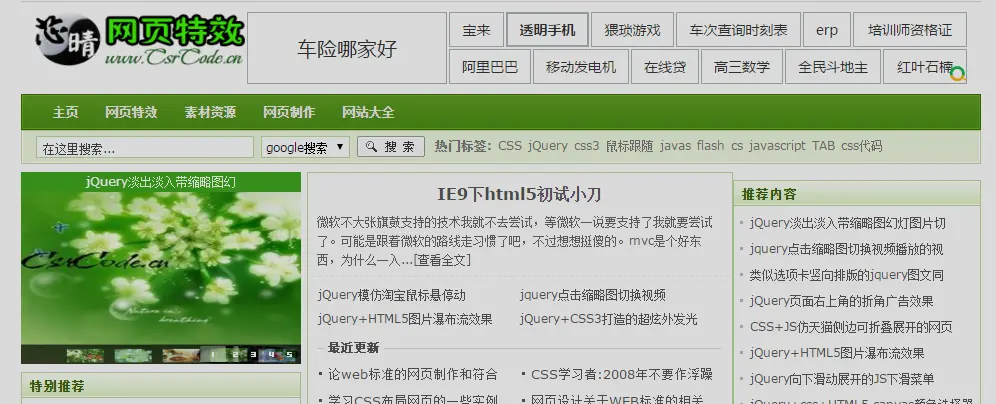Open jQuery淡出淡入带缩略图幻灯图片切 sidebar link
Image resolution: width=996 pixels, height=404 pixels.
847,224
